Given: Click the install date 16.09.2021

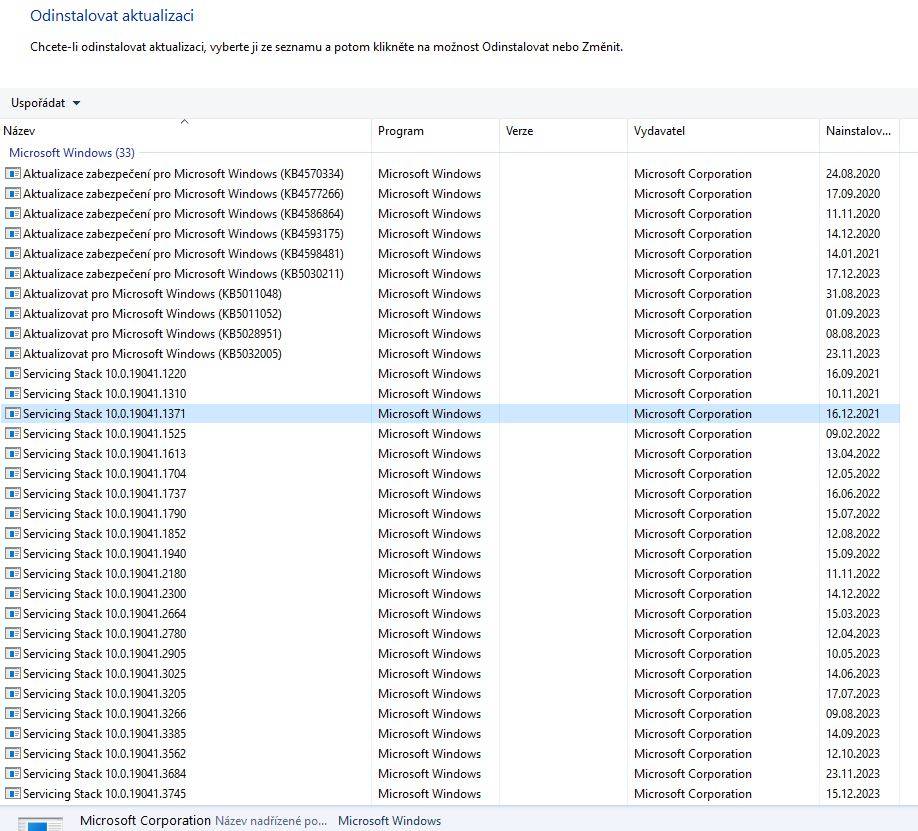Looking at the screenshot, I should point(852,374).
